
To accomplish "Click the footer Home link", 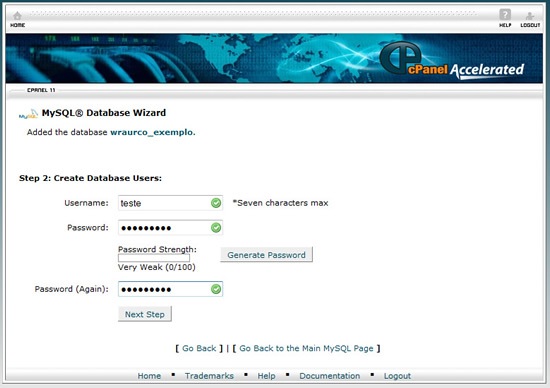I will (x=149, y=376).
